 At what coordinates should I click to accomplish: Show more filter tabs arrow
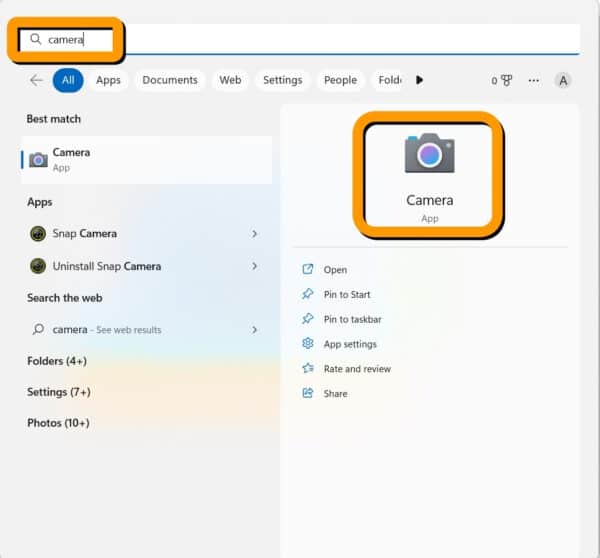click(419, 80)
